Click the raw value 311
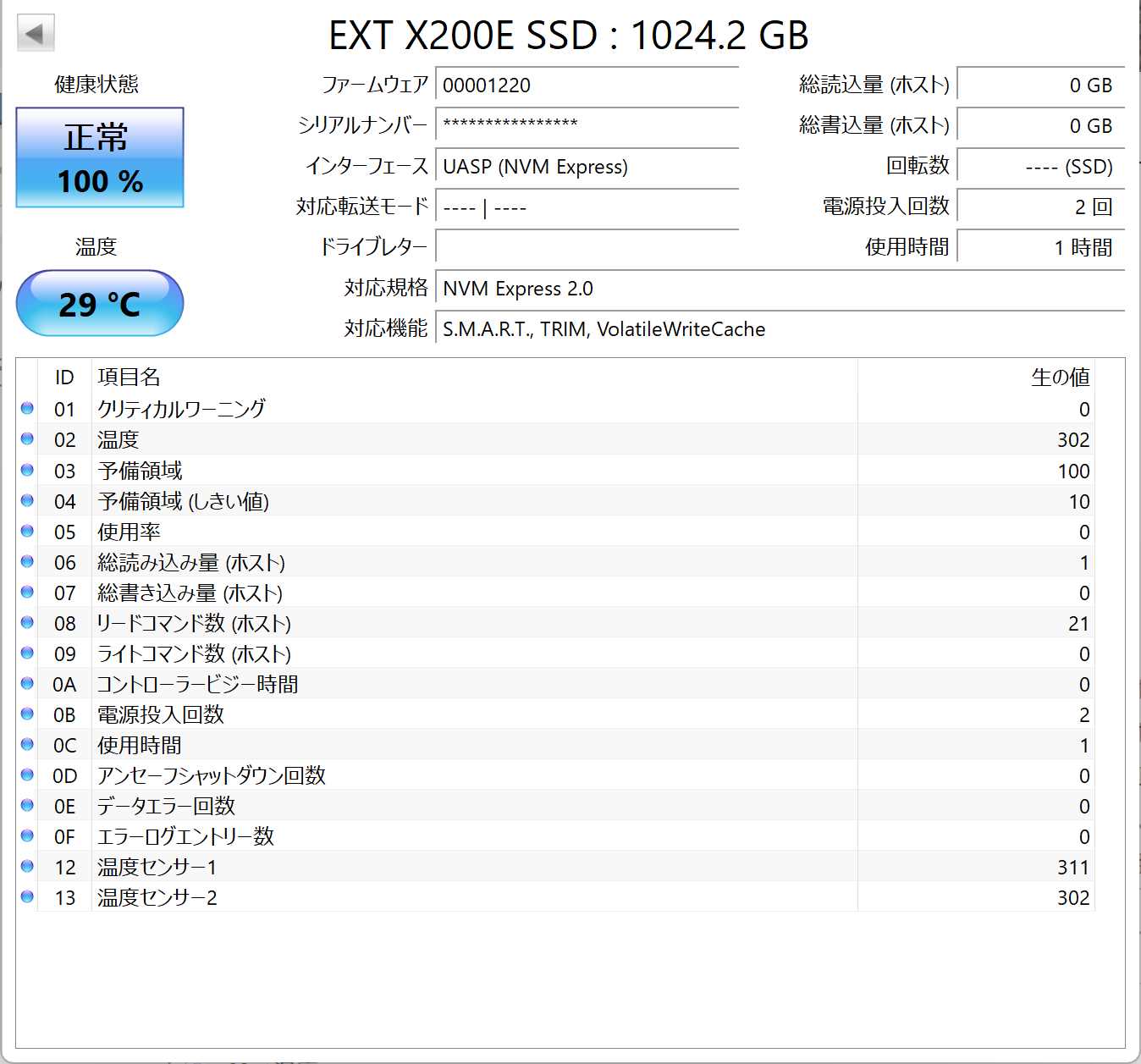The width and height of the screenshot is (1141, 1064). (x=1073, y=868)
